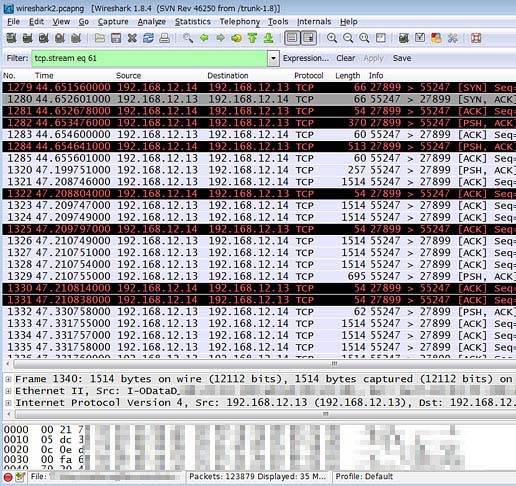Open the Tools menu
Image resolution: width=516 pixels, height=486 pixels.
(x=278, y=22)
